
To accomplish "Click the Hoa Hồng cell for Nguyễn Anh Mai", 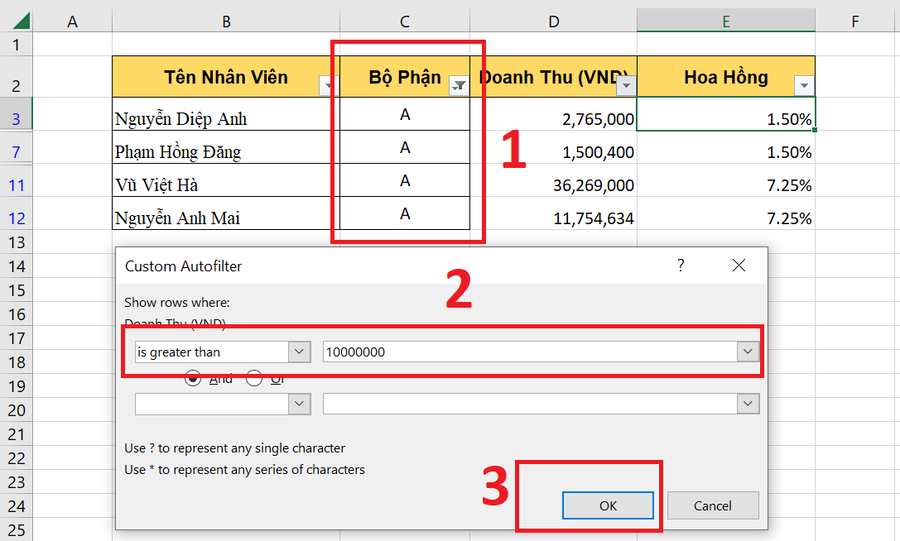I will coord(726,213).
